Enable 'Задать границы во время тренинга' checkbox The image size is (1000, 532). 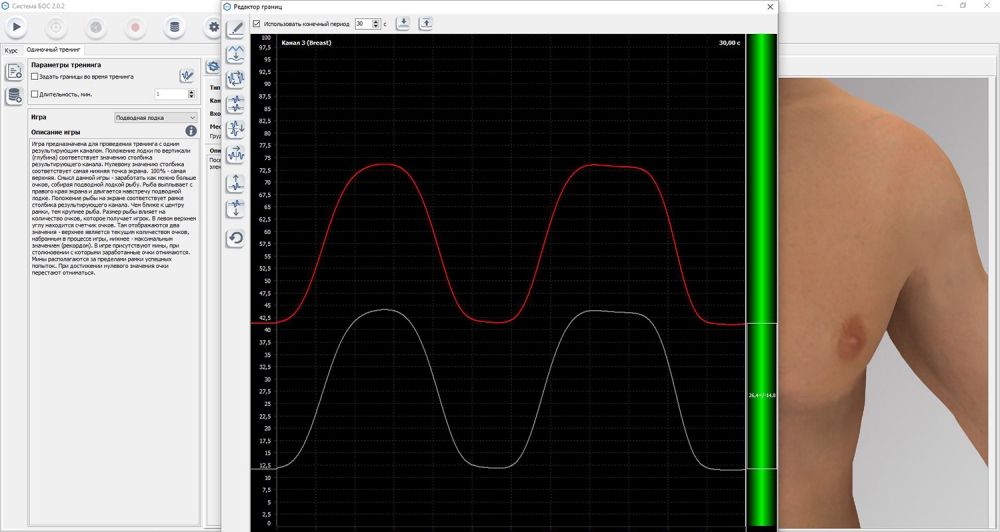[35, 76]
